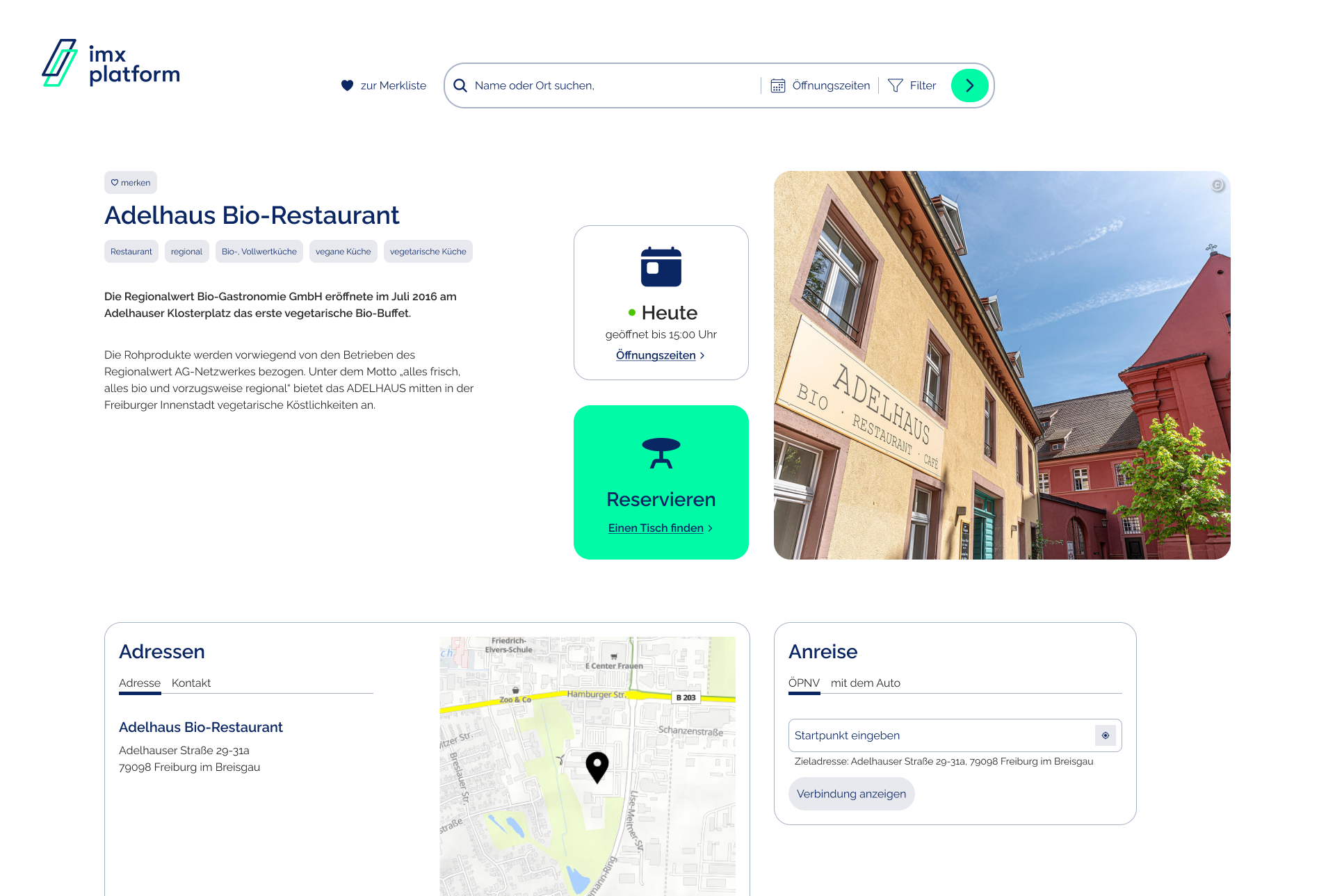Click the copyright icon on restaurant photo
The width and height of the screenshot is (1335, 896).
coord(1217,185)
